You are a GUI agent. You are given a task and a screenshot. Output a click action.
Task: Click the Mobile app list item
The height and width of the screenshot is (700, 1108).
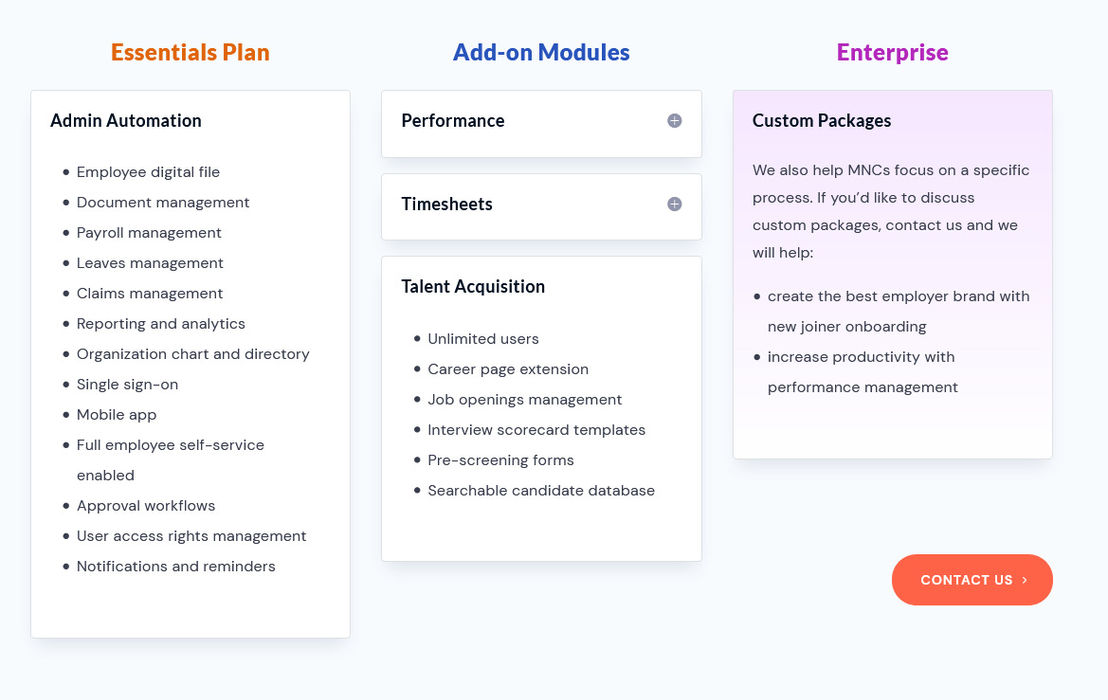coord(117,415)
